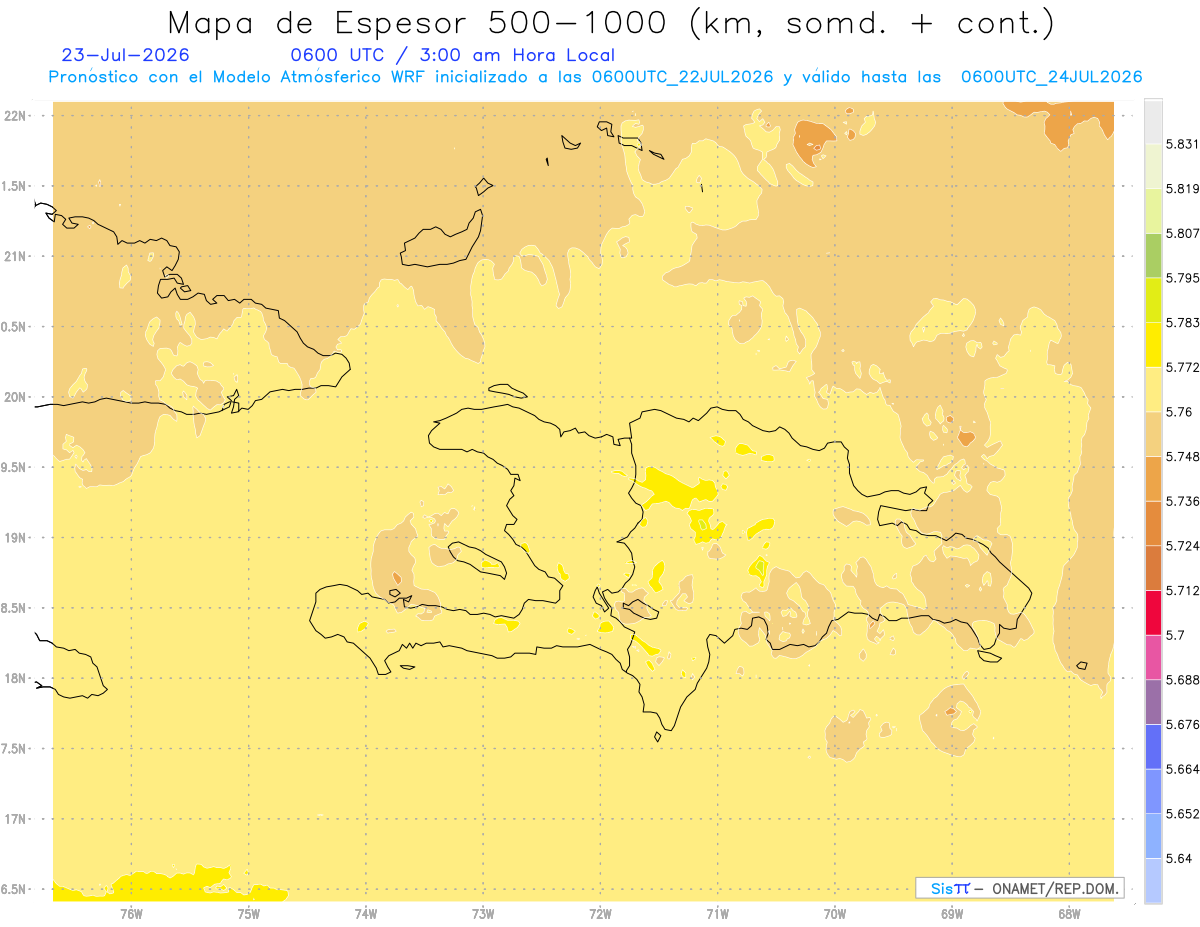The width and height of the screenshot is (1200, 927).
Task: Click the legend value '5.807'
Action: (1183, 233)
